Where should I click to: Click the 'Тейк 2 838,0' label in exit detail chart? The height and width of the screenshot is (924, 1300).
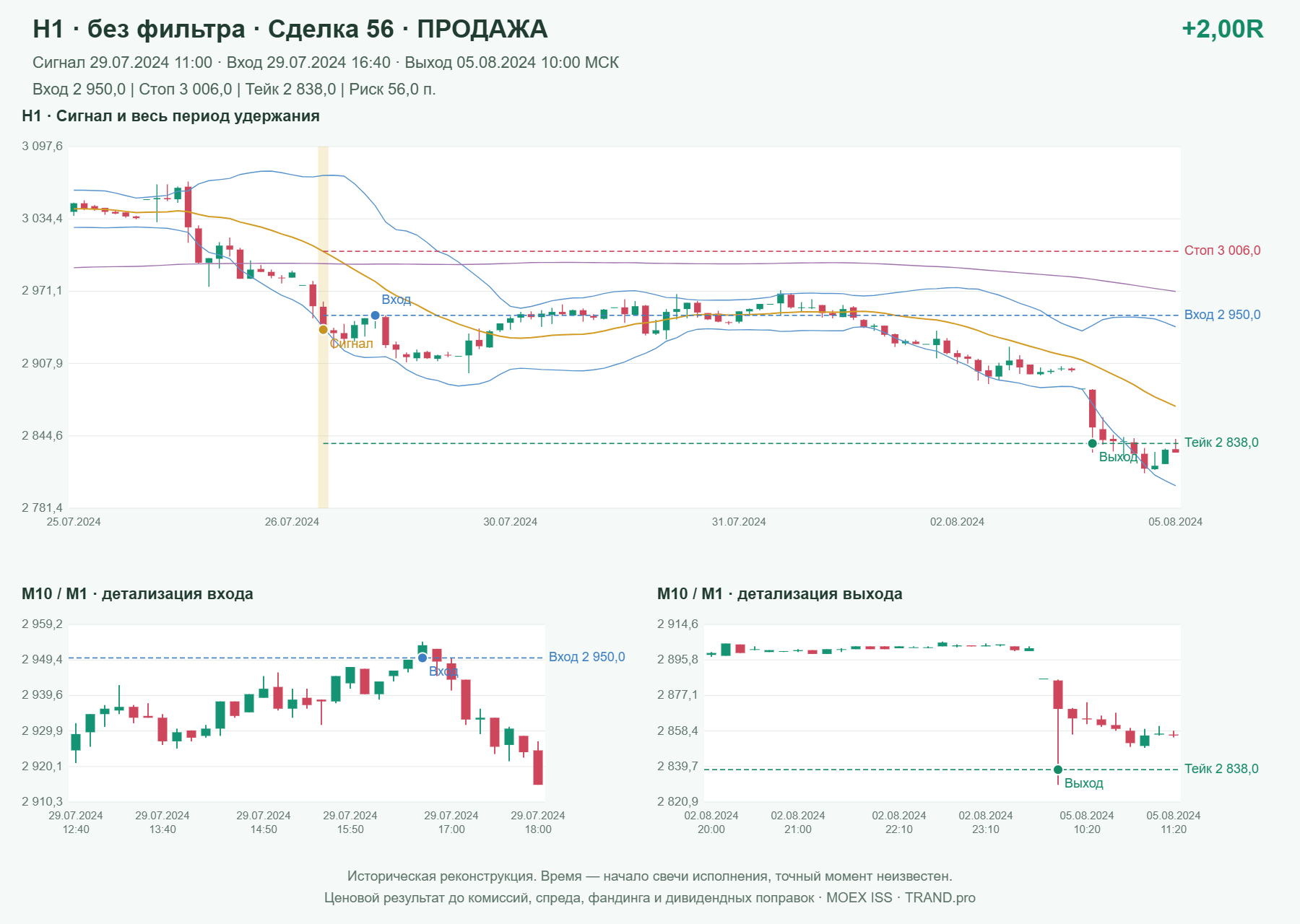[x=1221, y=769]
